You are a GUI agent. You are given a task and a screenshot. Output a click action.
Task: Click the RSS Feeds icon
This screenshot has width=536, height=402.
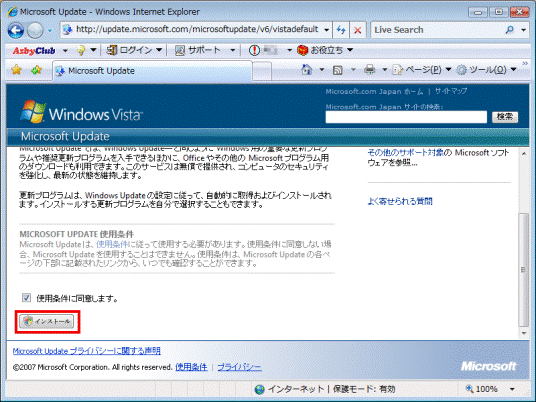(338, 70)
